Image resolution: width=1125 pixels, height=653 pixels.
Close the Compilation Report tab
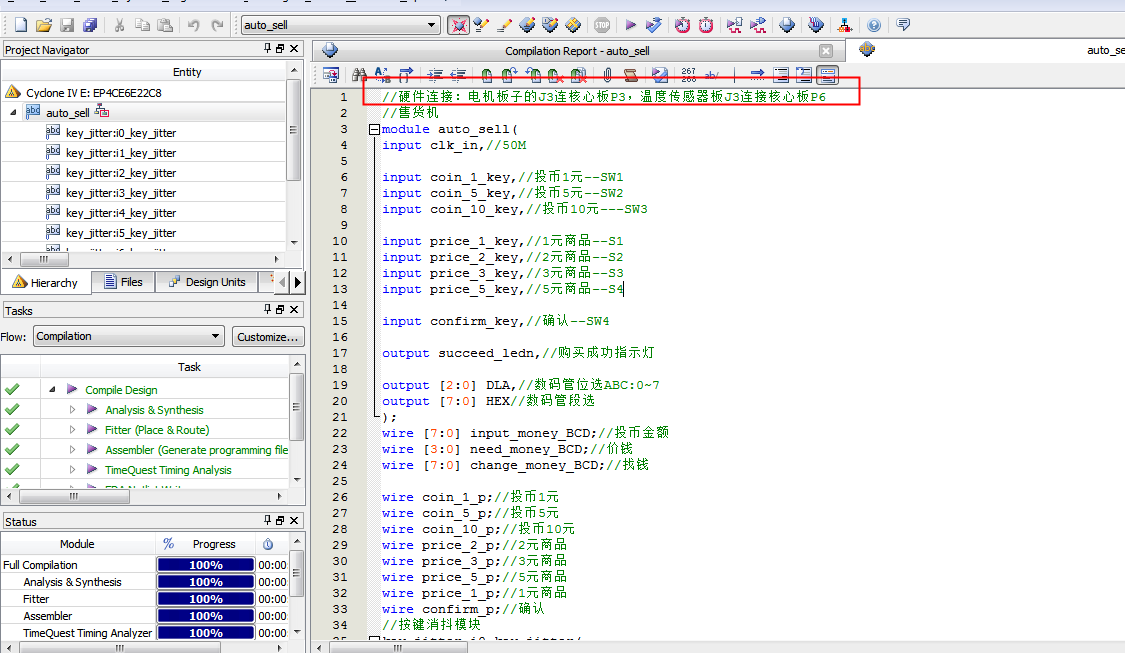pyautogui.click(x=825, y=51)
